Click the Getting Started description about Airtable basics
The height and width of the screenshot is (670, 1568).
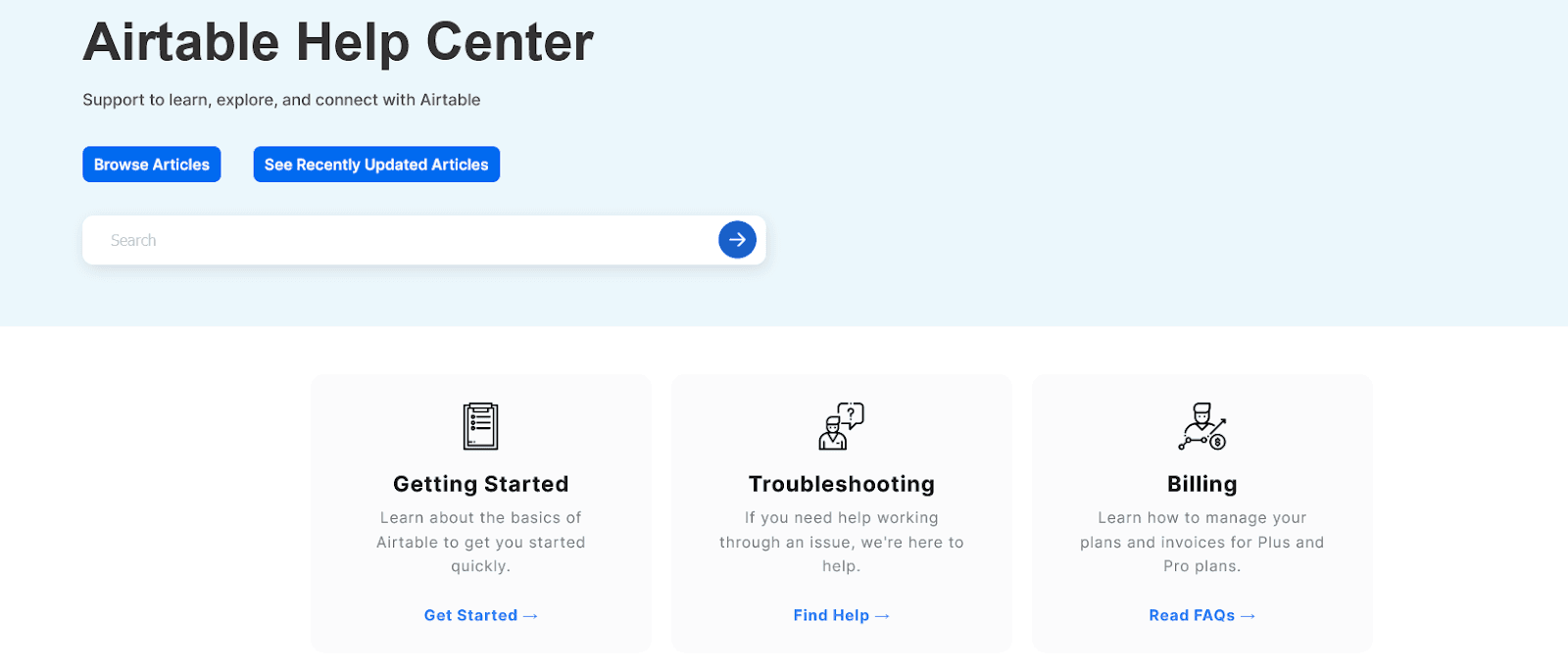click(480, 542)
